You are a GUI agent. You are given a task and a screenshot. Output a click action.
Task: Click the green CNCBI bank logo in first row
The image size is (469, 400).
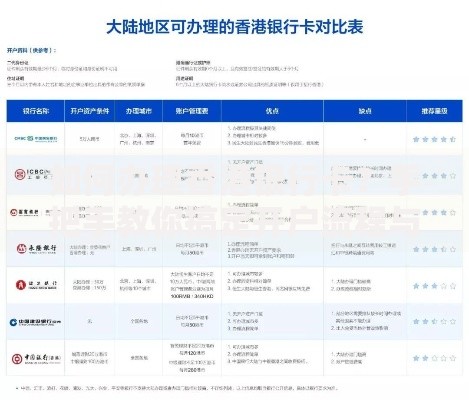click(x=36, y=139)
